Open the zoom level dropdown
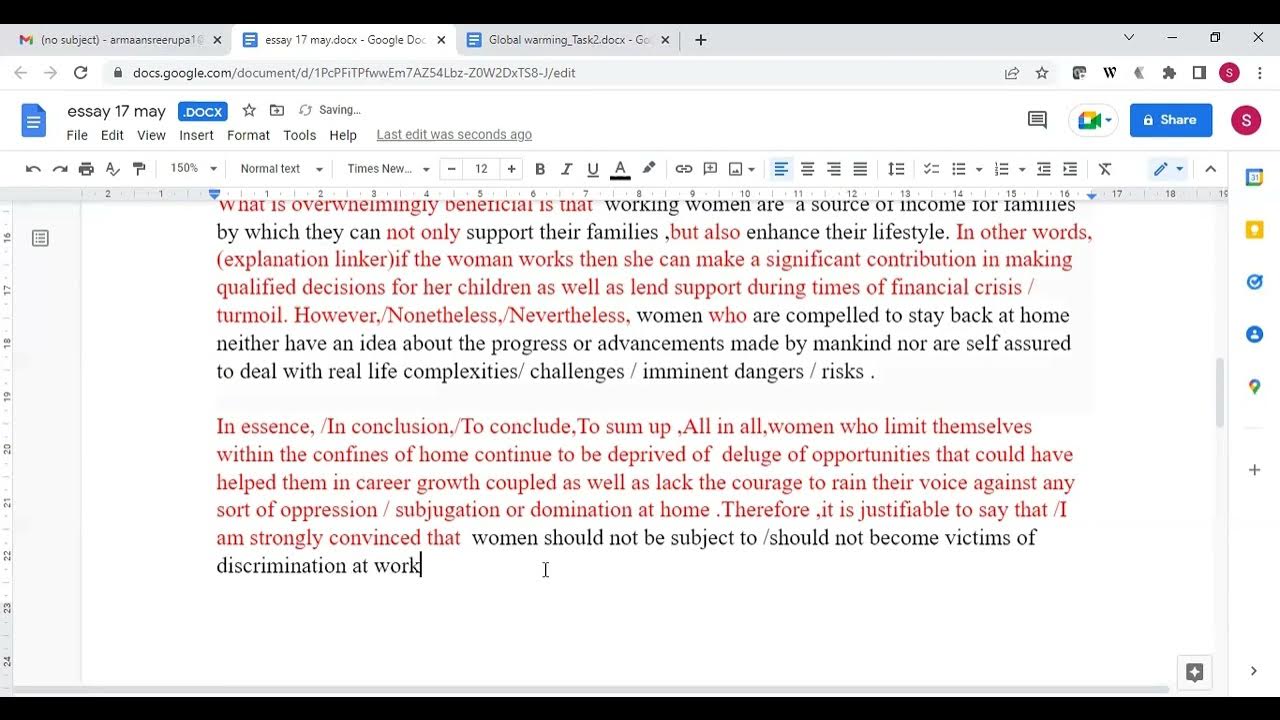Screen dimensions: 1280x720 (193, 169)
